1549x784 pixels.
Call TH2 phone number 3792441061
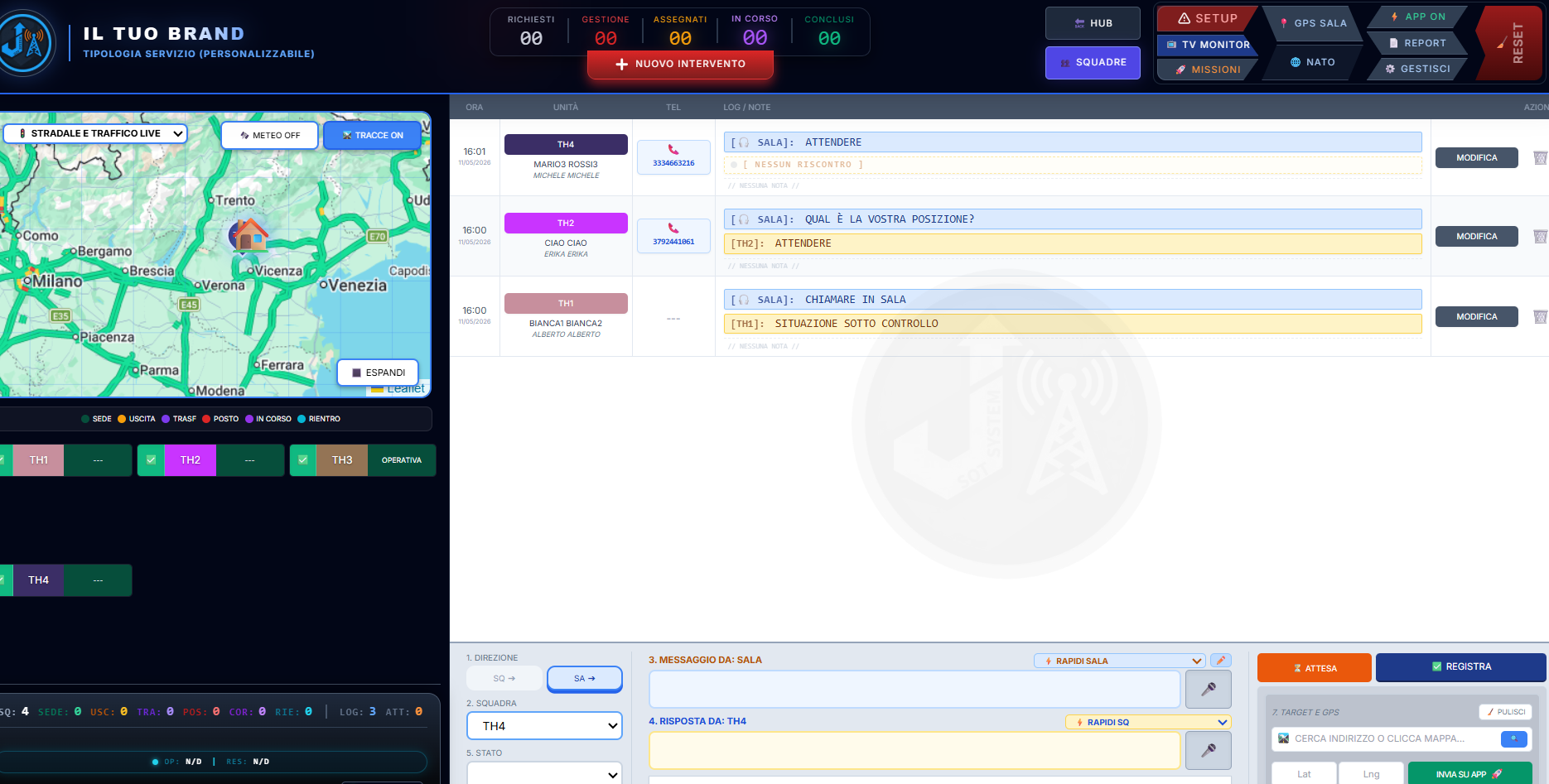click(673, 236)
